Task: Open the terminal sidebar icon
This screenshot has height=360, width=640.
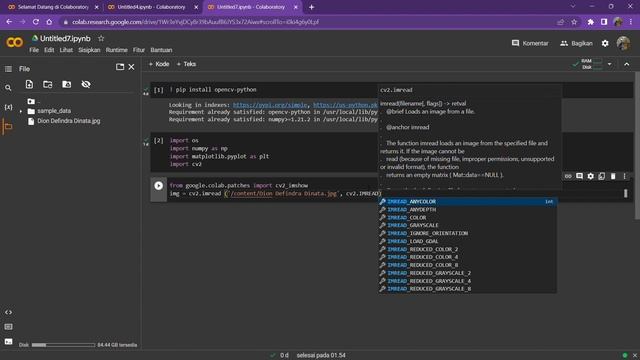Action: (x=8, y=342)
